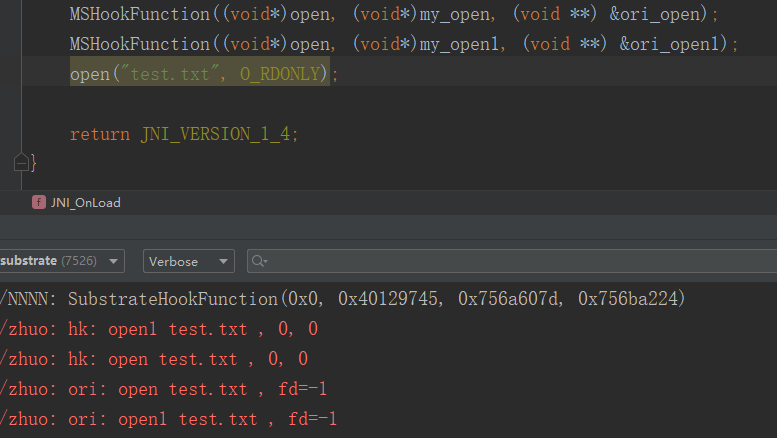Select the 'hk: open test.txt' log entry
The image size is (777, 438).
pos(154,359)
